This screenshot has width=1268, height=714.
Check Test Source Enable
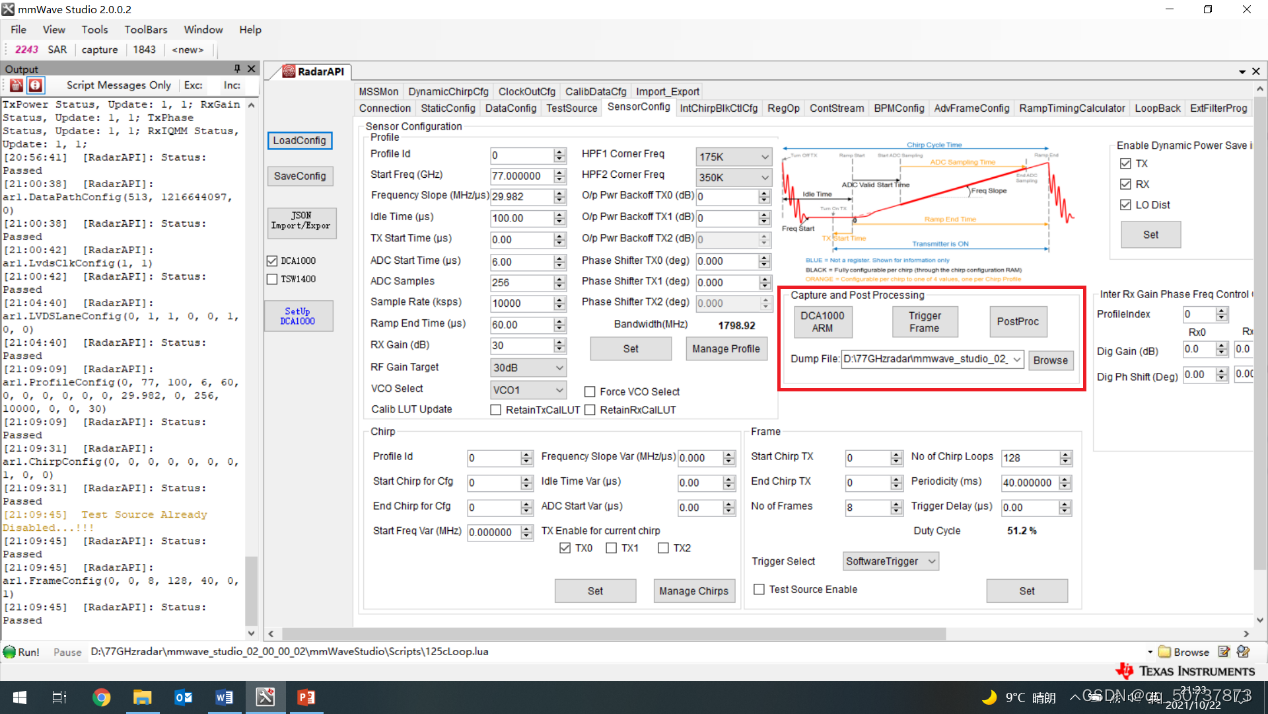click(759, 590)
